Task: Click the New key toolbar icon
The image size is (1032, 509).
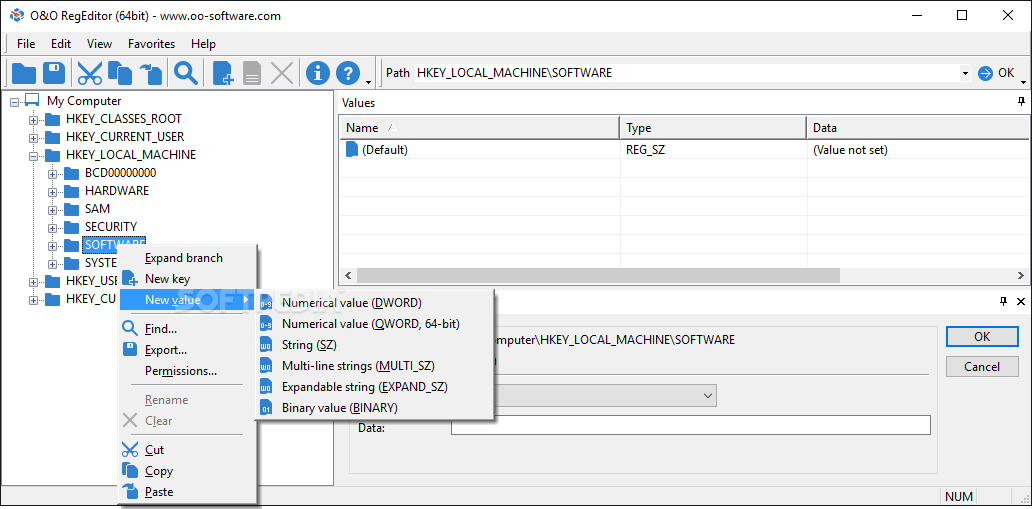Action: click(223, 73)
